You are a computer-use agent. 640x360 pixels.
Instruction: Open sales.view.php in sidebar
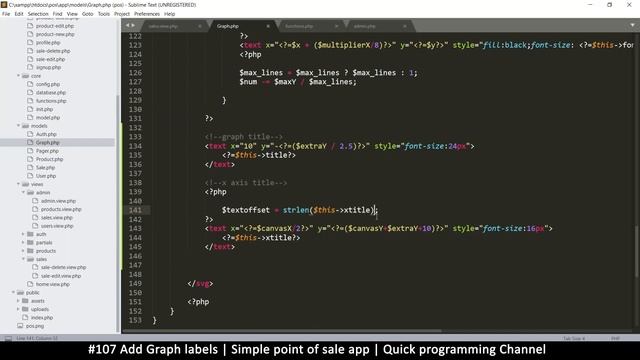tap(57, 218)
